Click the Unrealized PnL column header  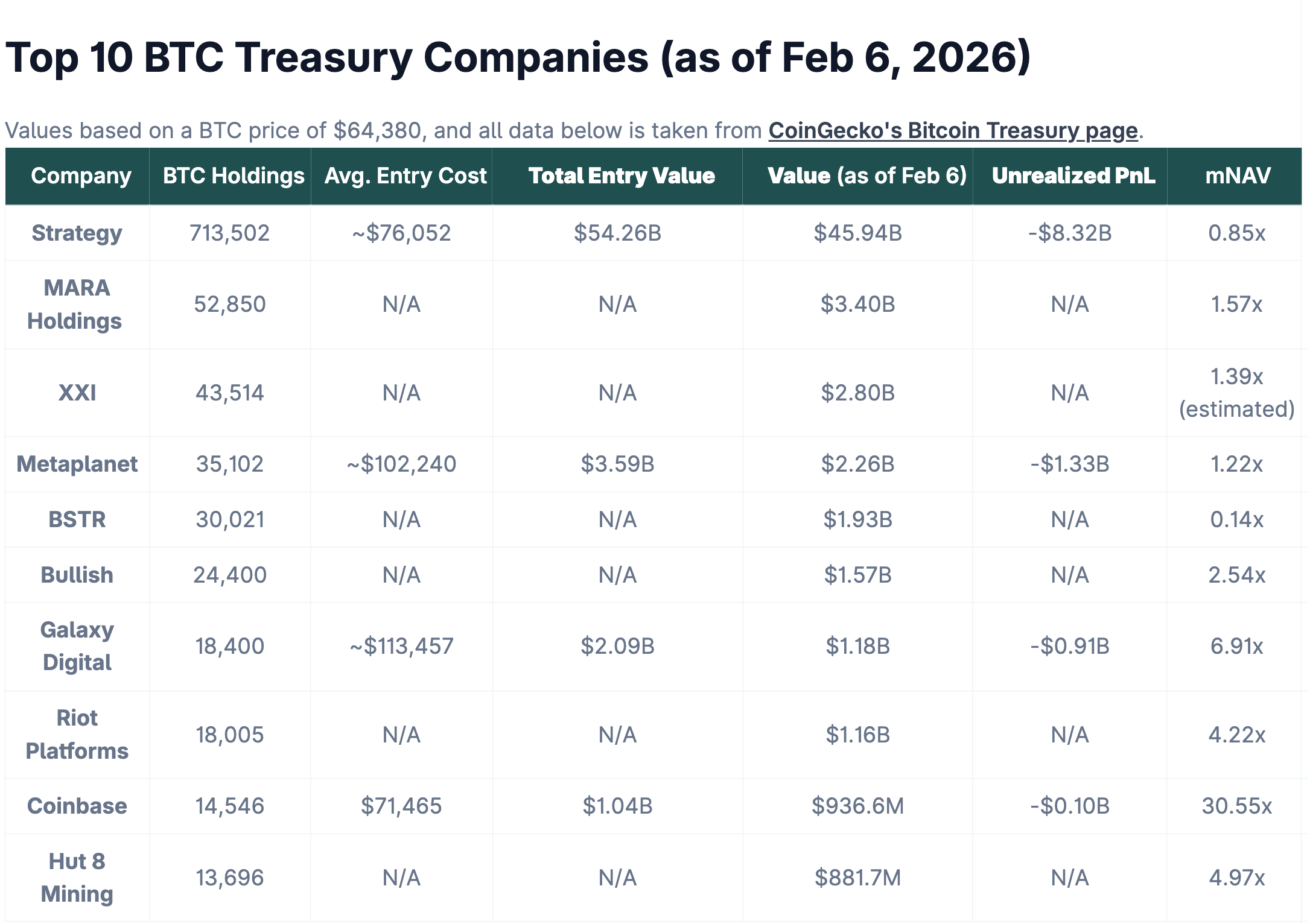click(1073, 176)
